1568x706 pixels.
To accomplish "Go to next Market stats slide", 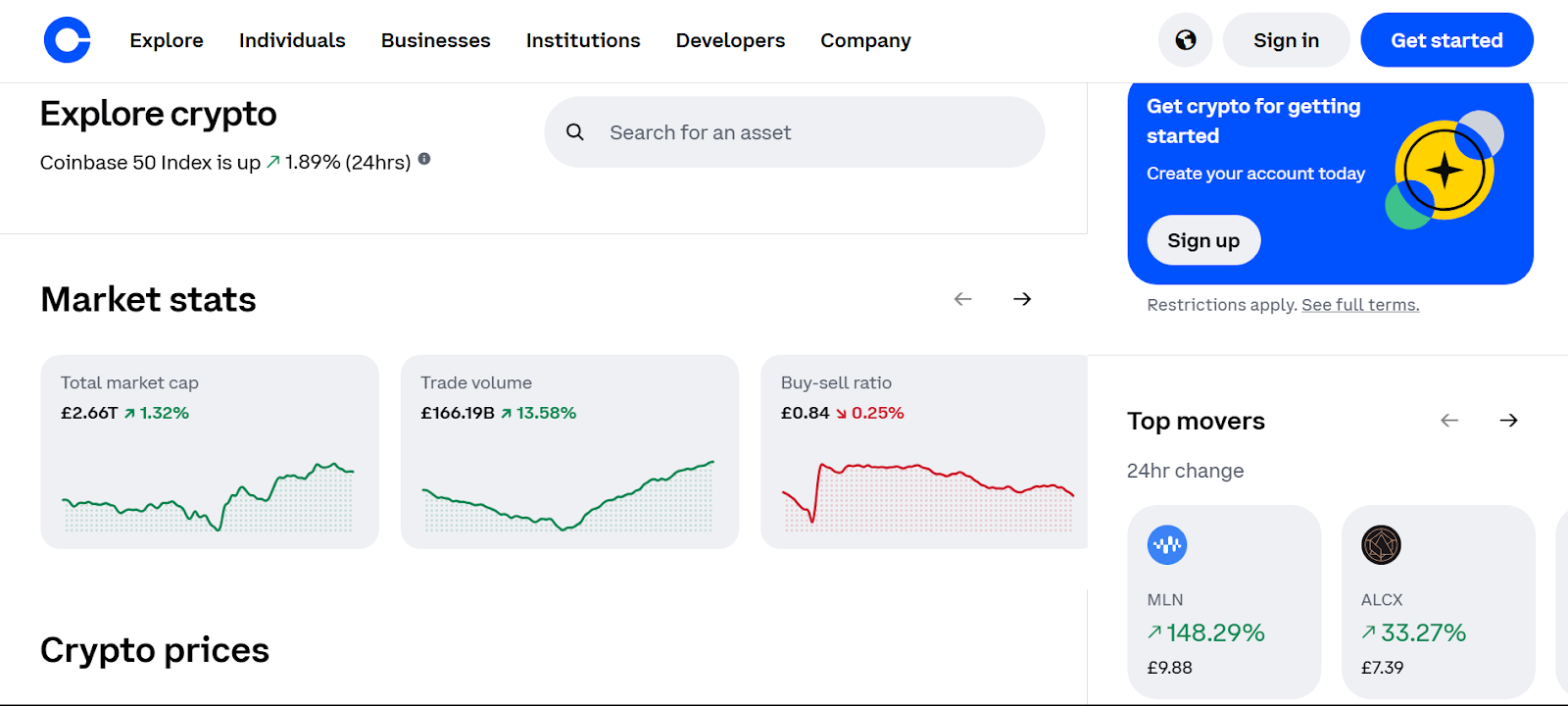I will coord(1022,299).
